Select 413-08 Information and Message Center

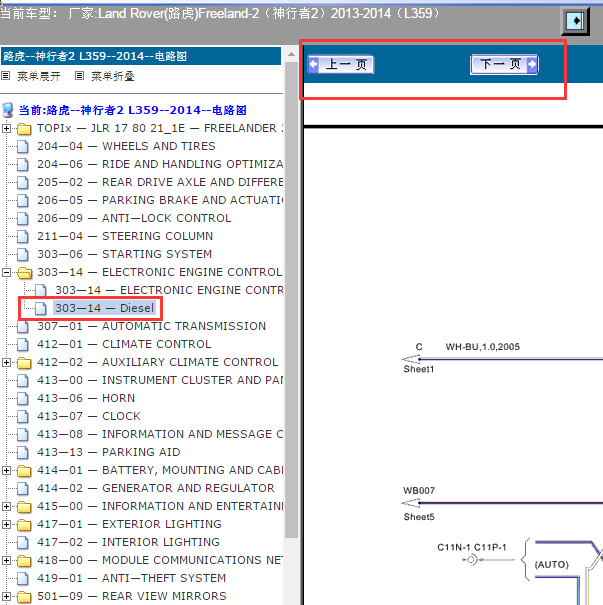point(160,434)
